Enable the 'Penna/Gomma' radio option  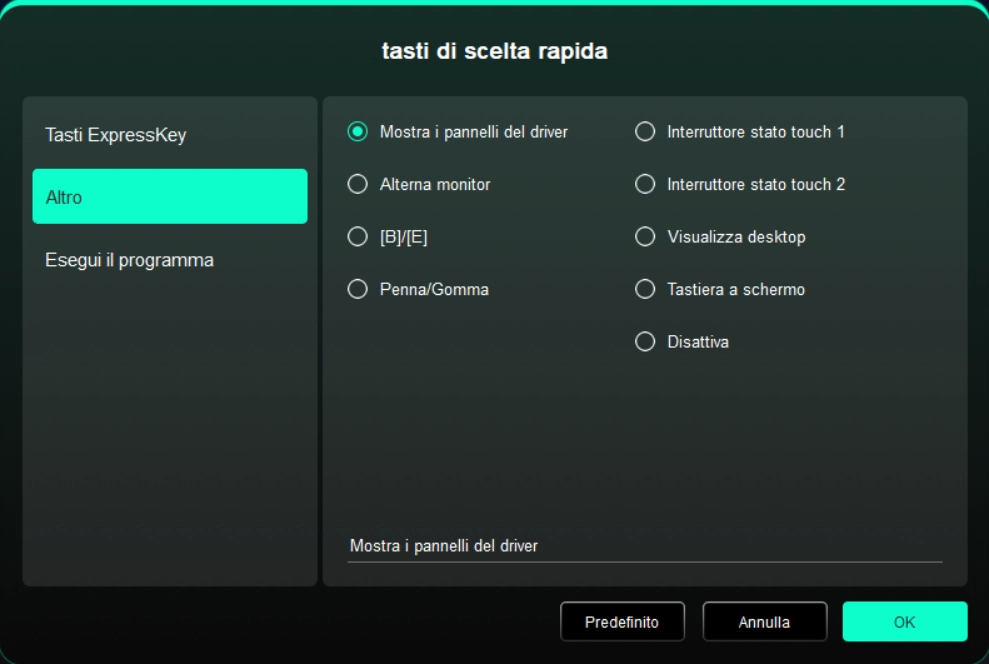tap(357, 290)
